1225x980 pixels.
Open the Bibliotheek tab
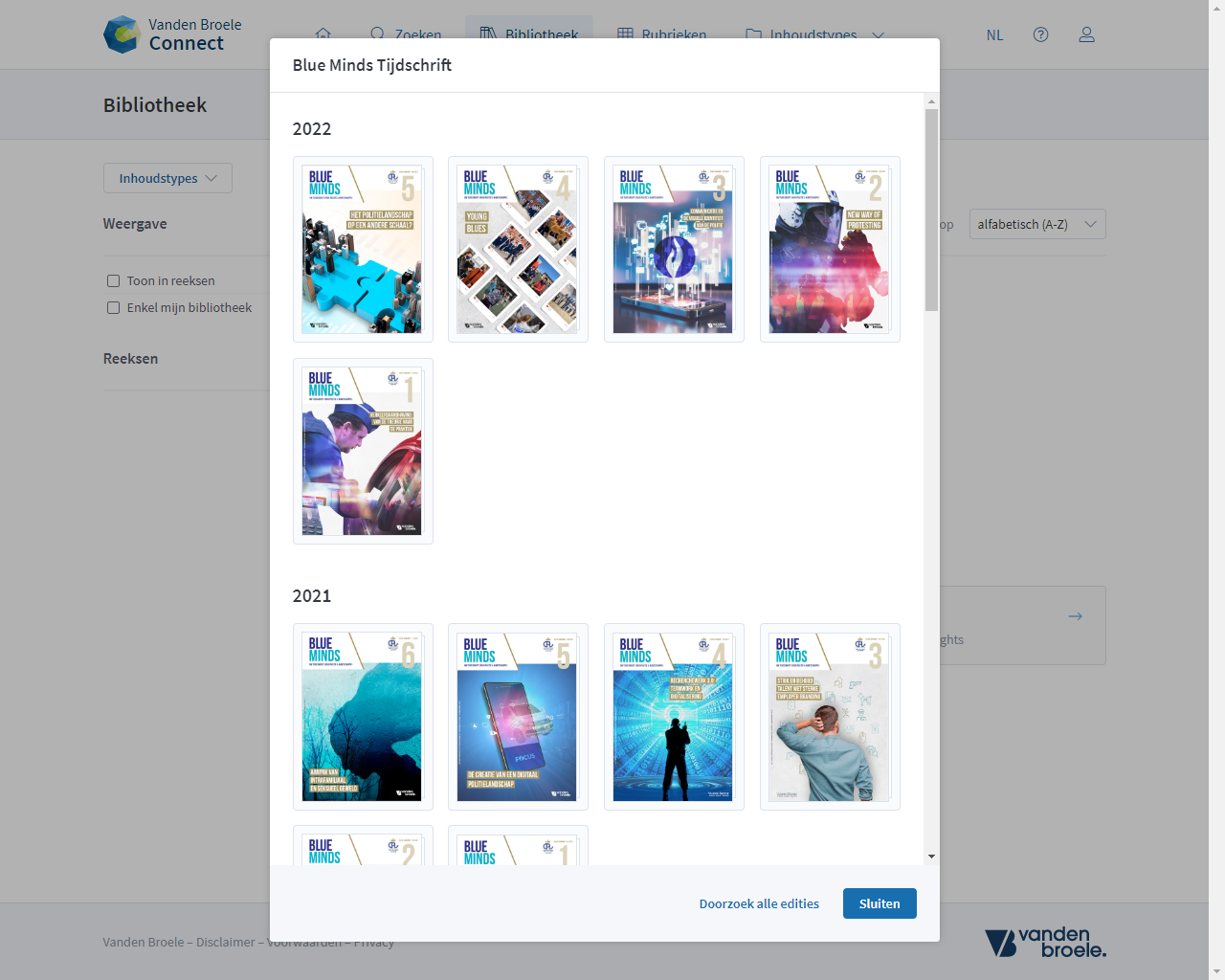coord(529,34)
